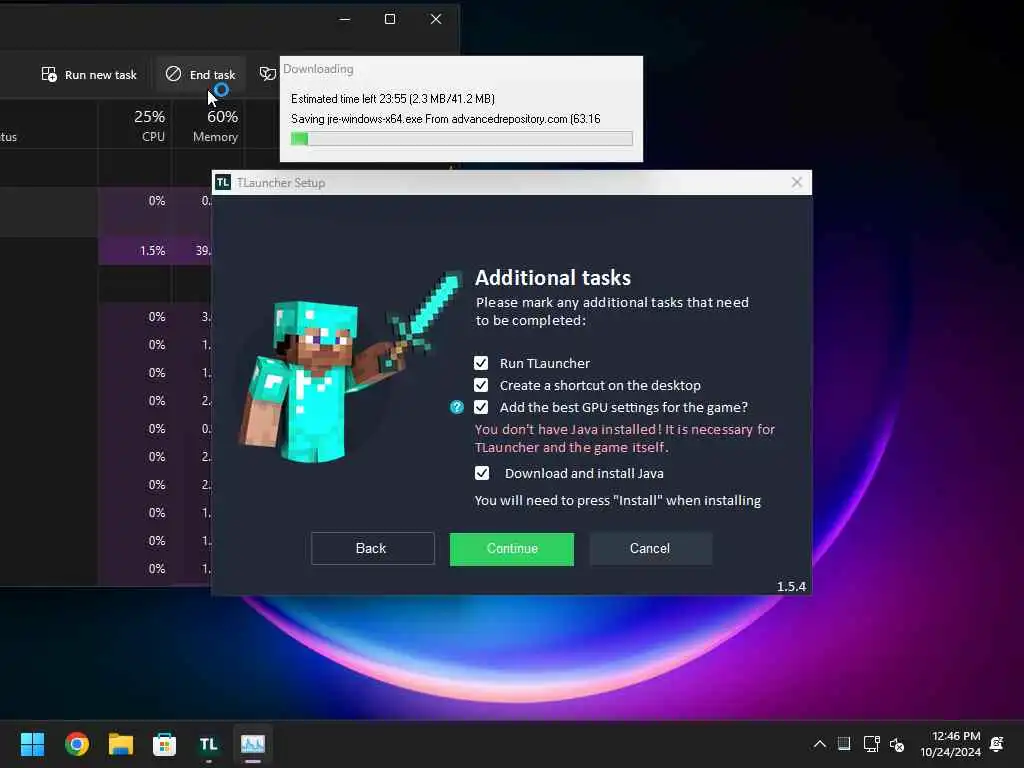
Task: Click Run new task in Task Manager
Action: pyautogui.click(x=89, y=74)
